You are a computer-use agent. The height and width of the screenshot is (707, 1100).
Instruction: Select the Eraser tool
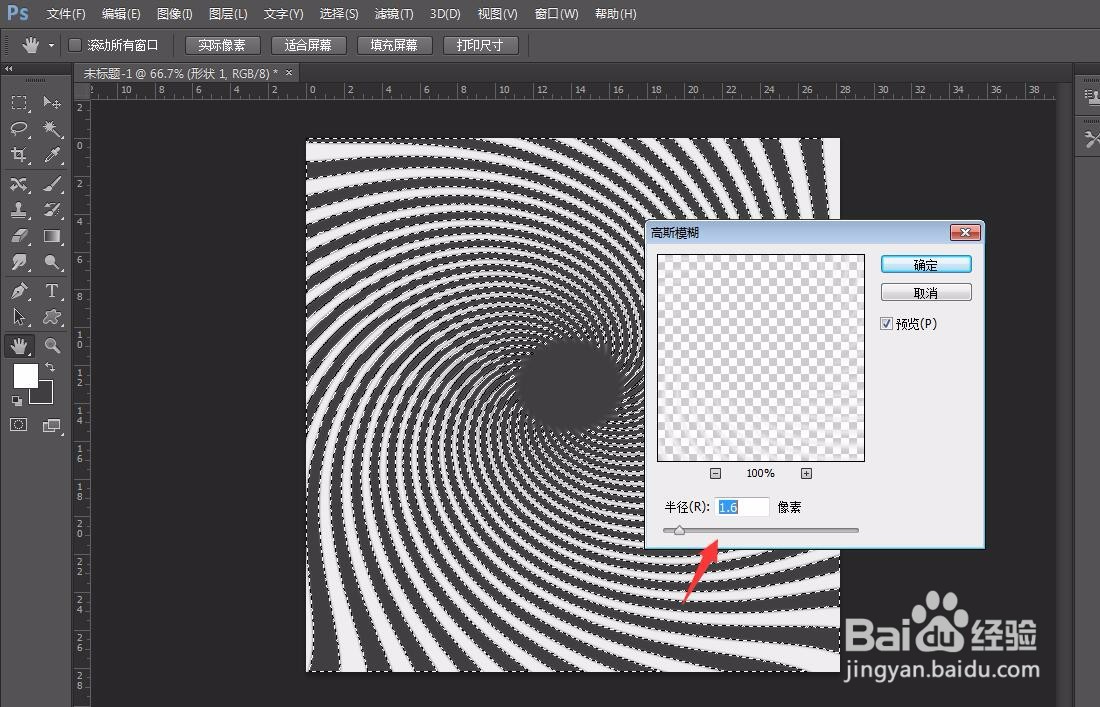click(x=19, y=236)
